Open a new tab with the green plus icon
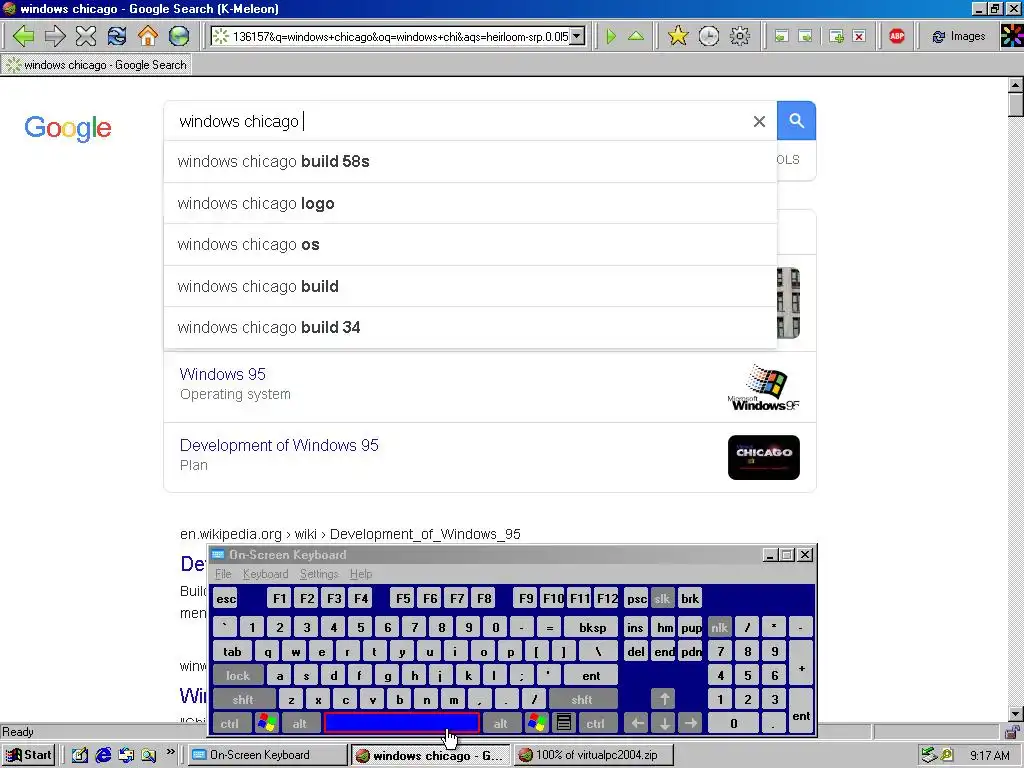Viewport: 1024px width, 768px height. (836, 37)
